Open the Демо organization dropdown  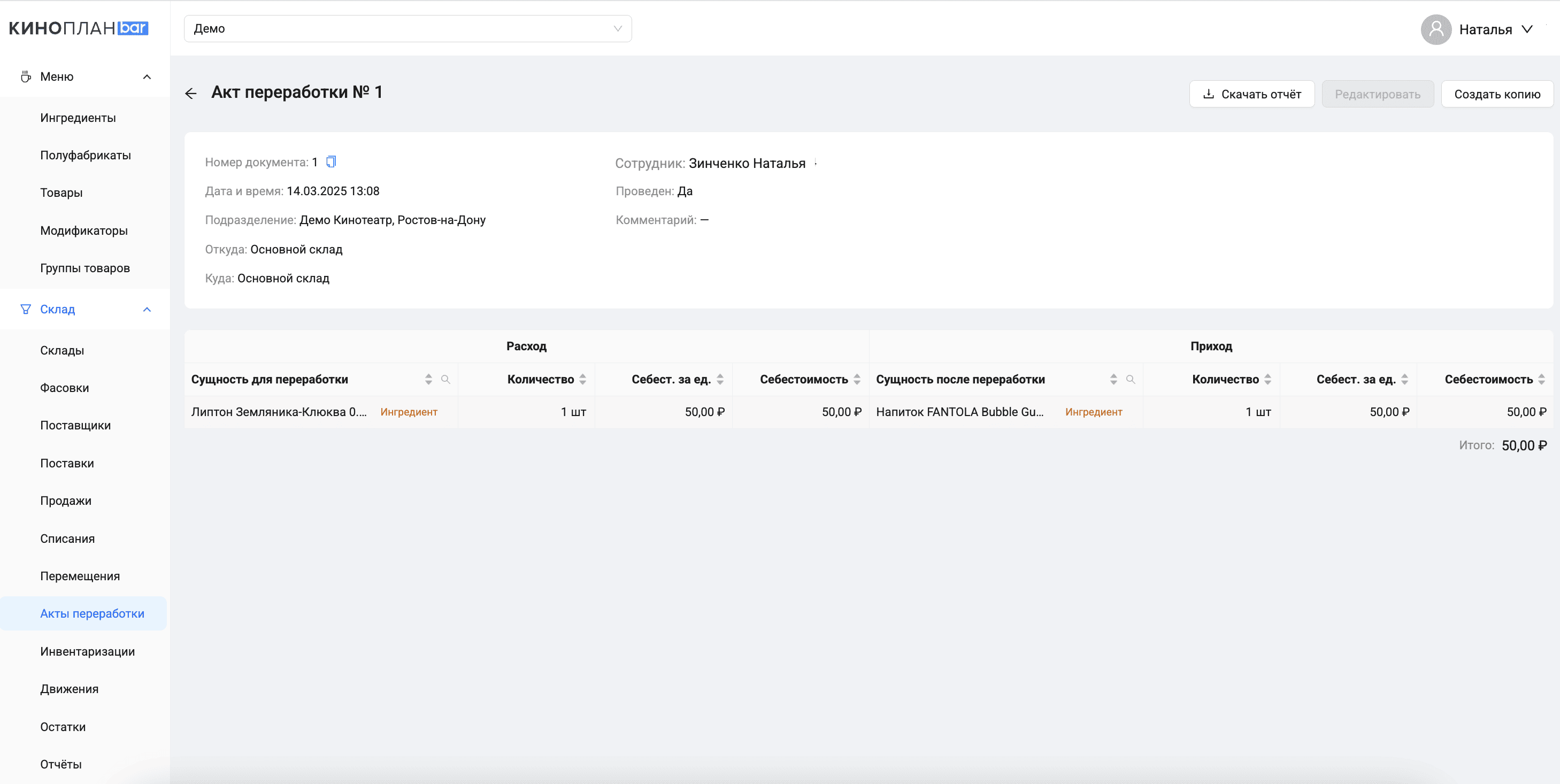coord(408,28)
